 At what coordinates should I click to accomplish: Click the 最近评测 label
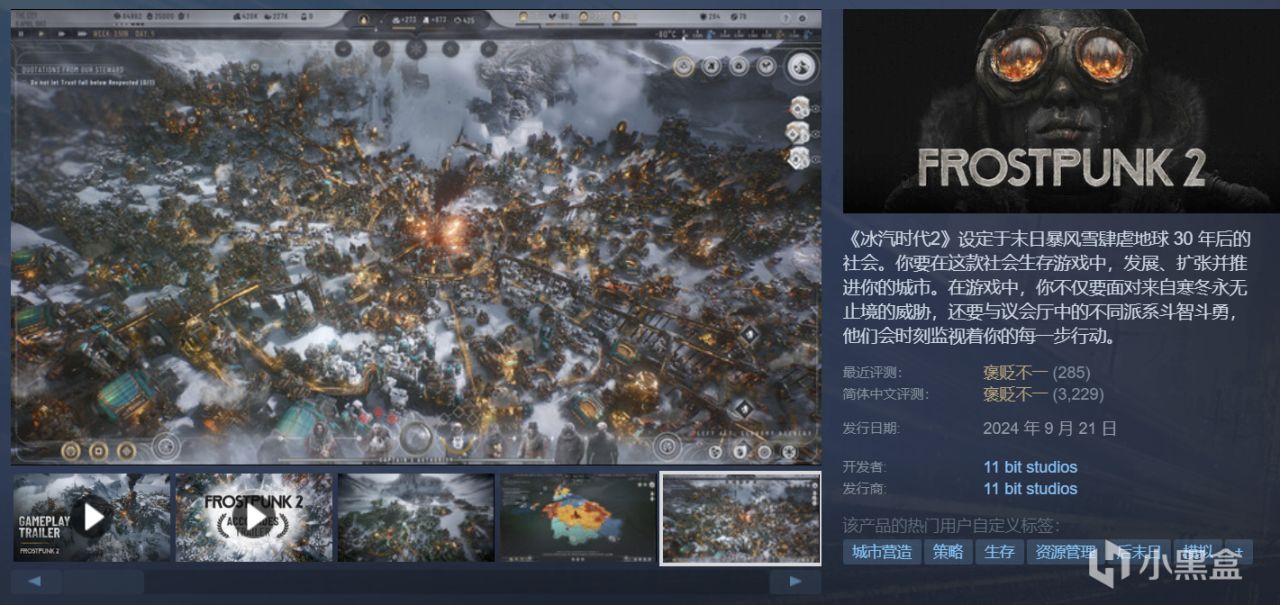point(872,373)
